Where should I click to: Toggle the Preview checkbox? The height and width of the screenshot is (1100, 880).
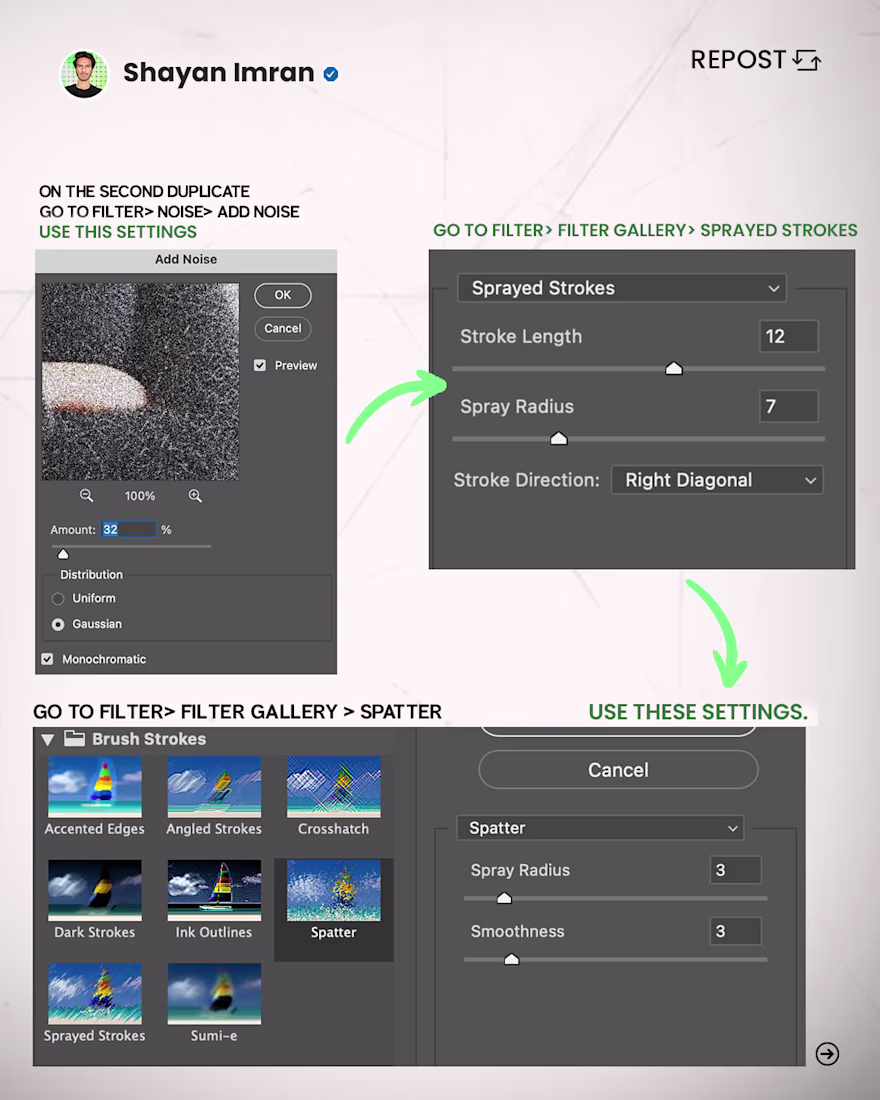tap(260, 365)
